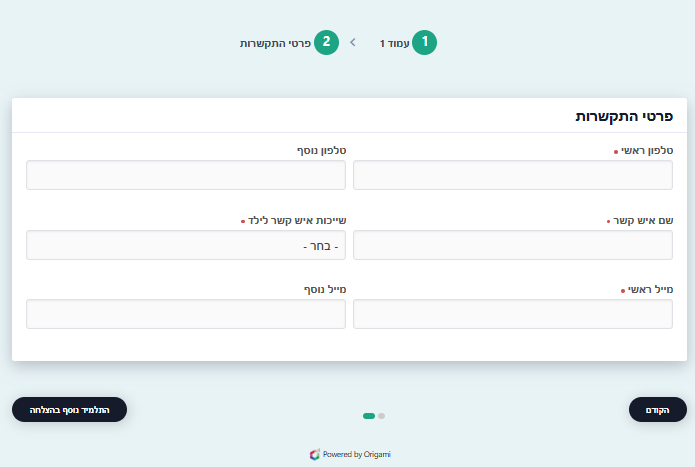Select the green active pagination dot
Screen dimensions: 695x467
click(369, 415)
